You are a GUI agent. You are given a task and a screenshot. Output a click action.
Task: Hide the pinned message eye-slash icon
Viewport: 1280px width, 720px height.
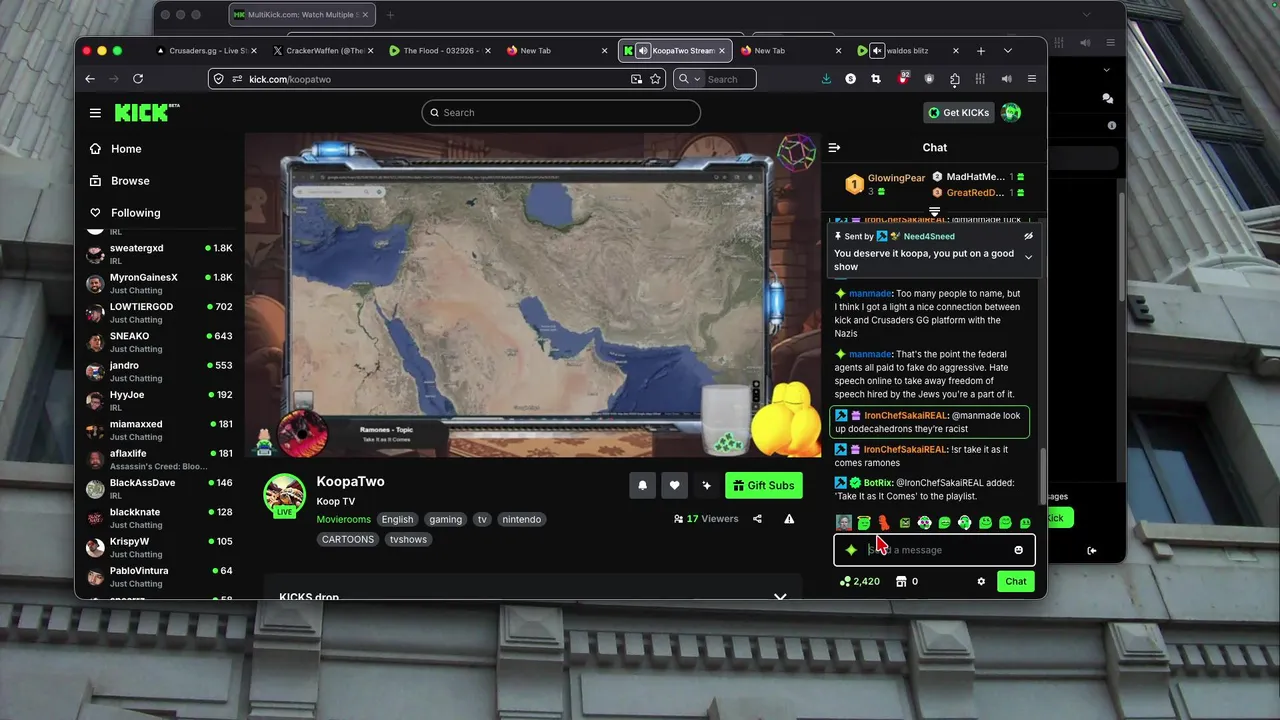click(1028, 236)
